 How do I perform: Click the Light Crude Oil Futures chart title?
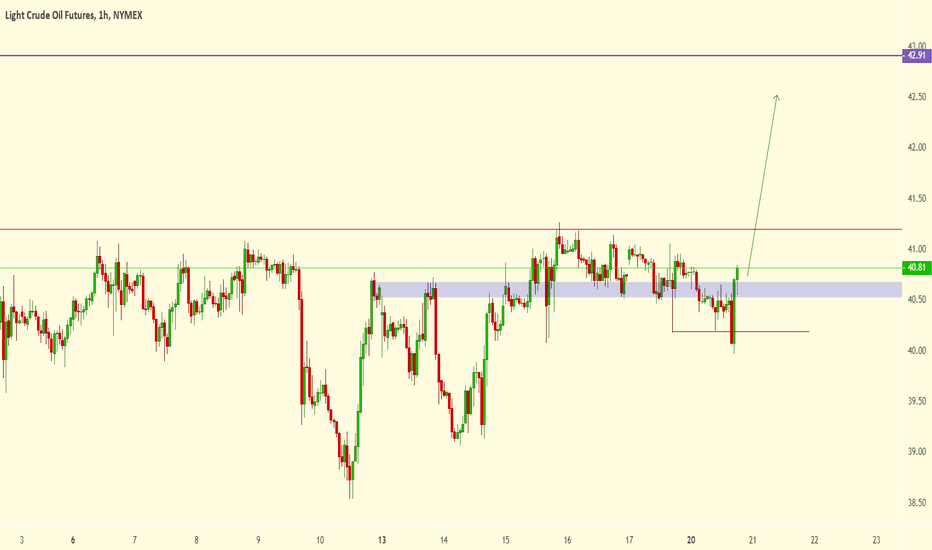pyautogui.click(x=73, y=15)
